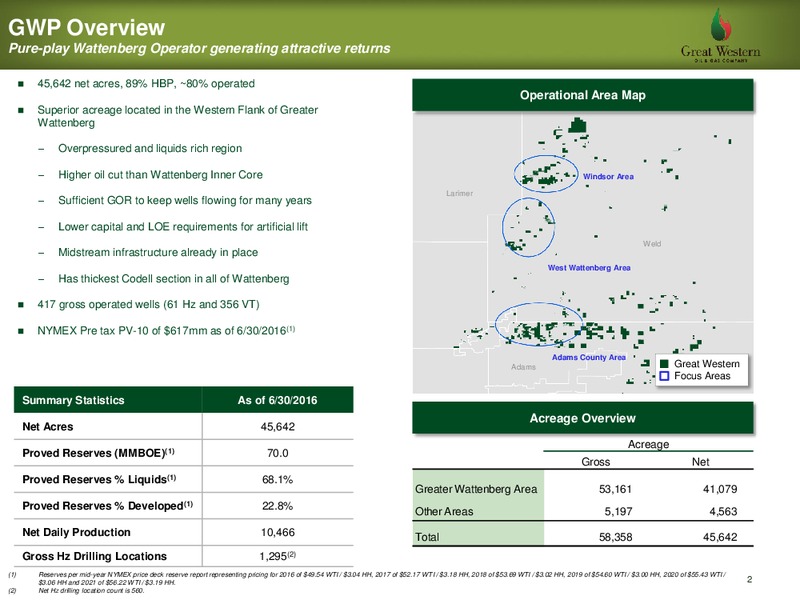800x600 pixels.
Task: Click 'Superior acreage located in the Western Flank' bullet
Action: coord(178,116)
